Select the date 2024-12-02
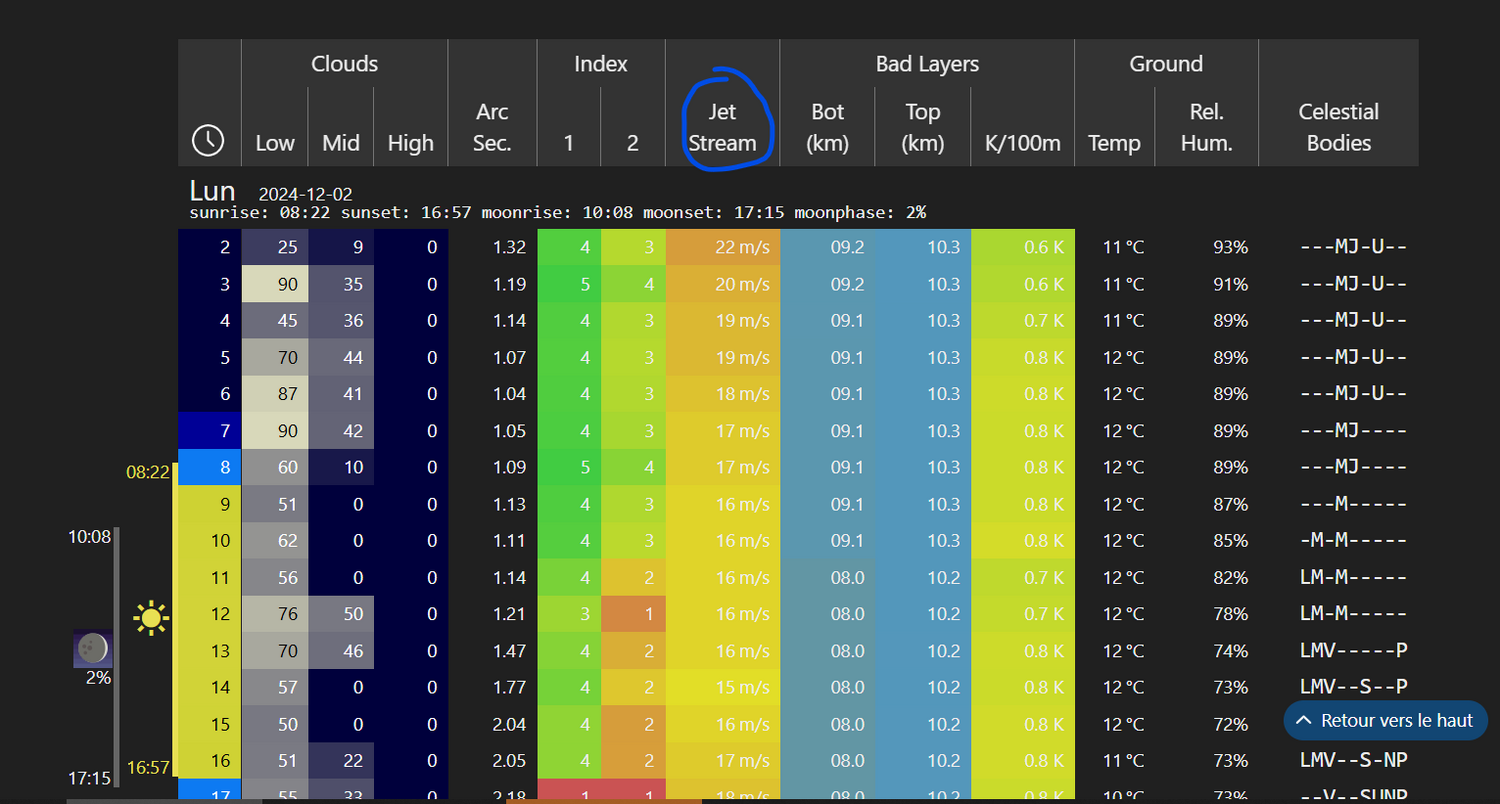Image resolution: width=1500 pixels, height=804 pixels. point(305,194)
